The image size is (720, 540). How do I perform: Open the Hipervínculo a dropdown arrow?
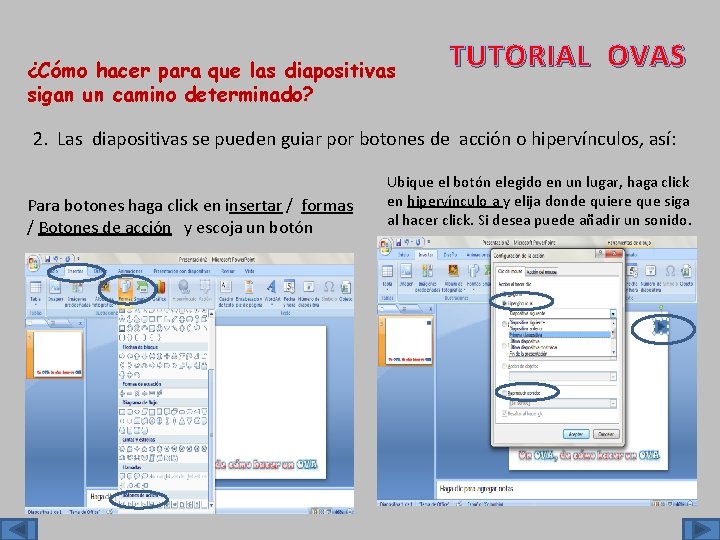(x=613, y=313)
